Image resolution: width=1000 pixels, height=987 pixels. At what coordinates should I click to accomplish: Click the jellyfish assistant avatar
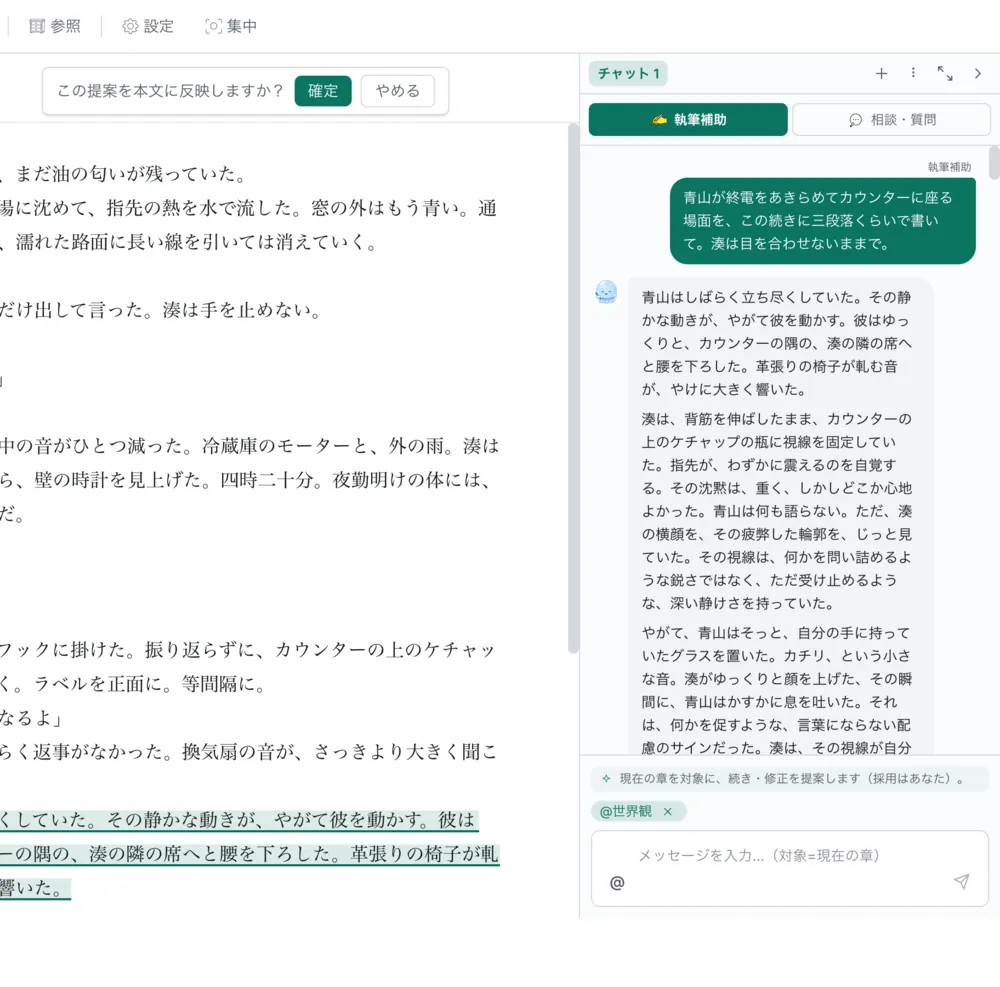pyautogui.click(x=606, y=292)
